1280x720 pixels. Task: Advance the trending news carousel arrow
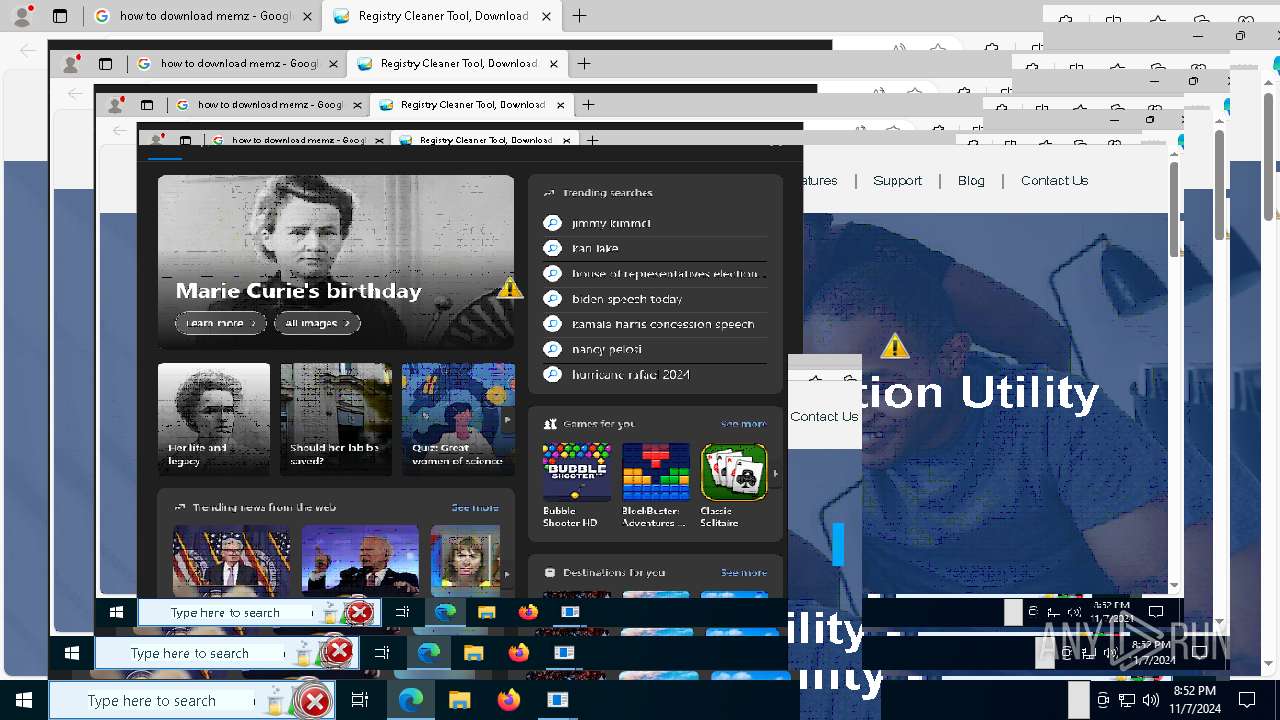point(507,575)
